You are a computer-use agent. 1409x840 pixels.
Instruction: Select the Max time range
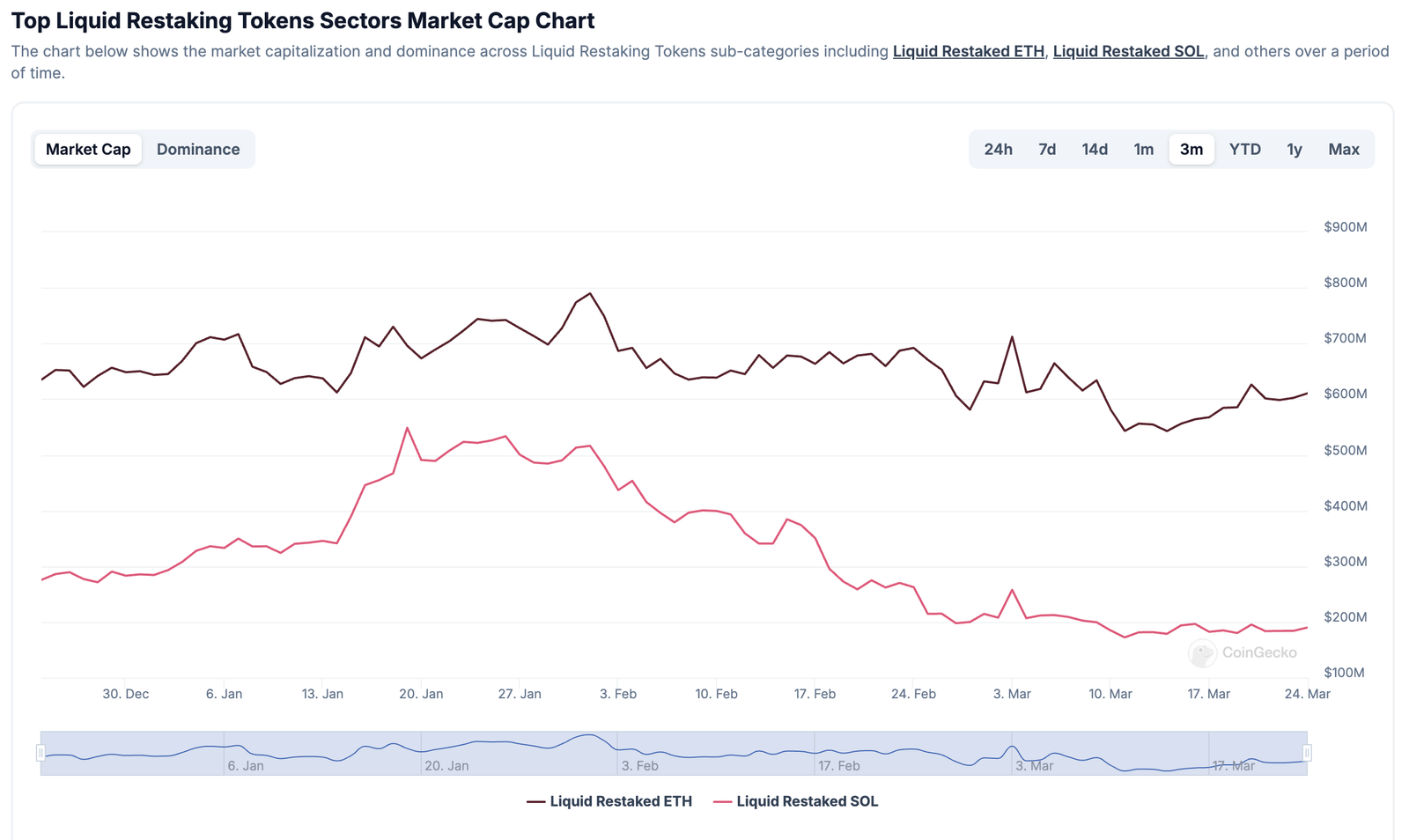coord(1343,149)
